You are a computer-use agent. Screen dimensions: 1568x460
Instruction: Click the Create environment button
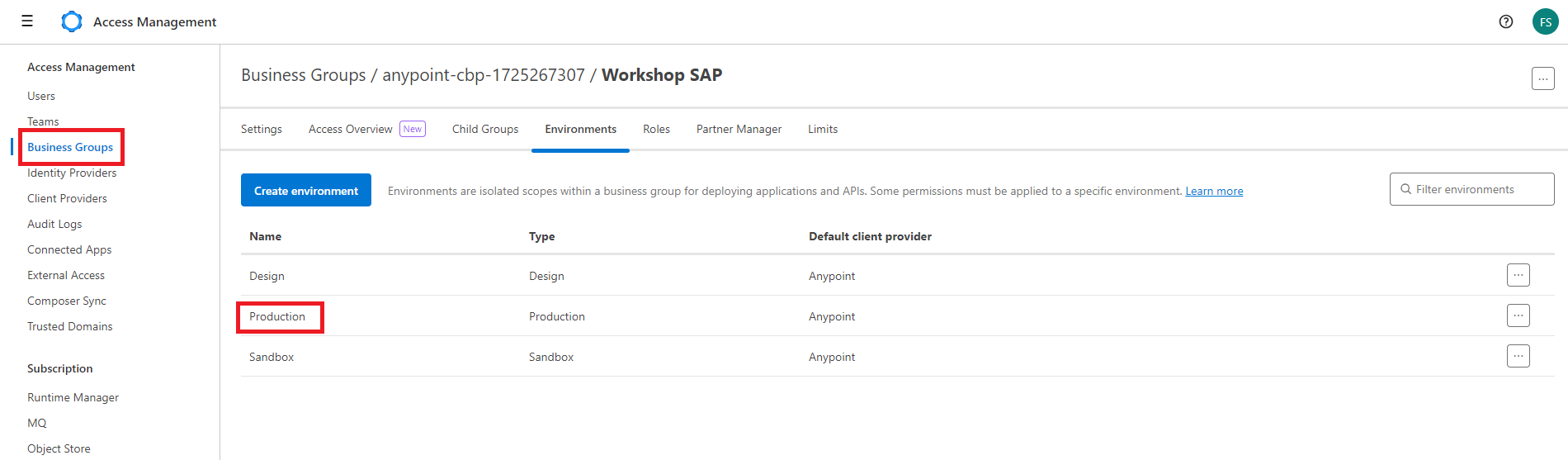(x=306, y=190)
